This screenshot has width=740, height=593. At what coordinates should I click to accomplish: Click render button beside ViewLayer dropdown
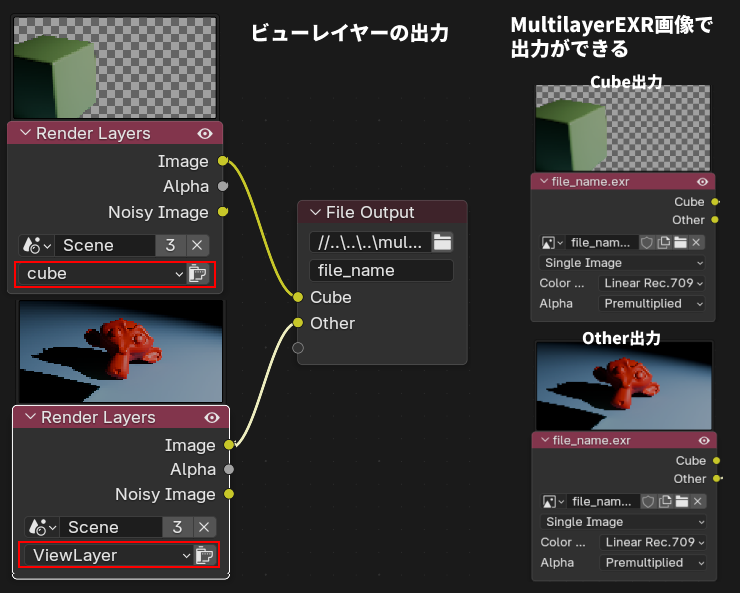tap(204, 555)
